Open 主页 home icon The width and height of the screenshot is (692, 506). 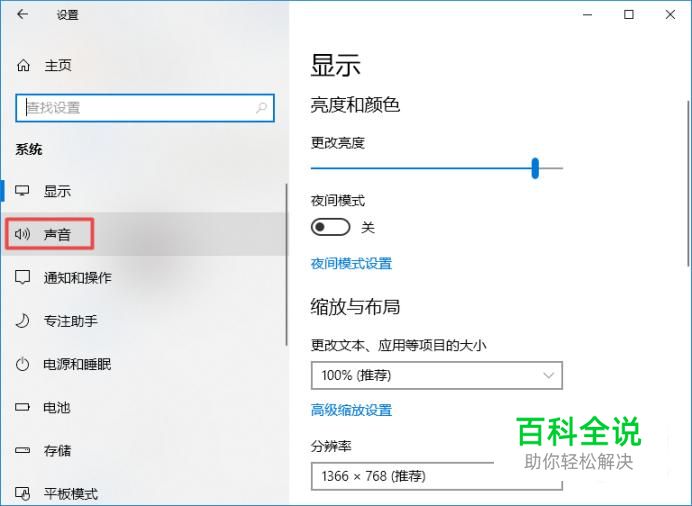[23, 66]
